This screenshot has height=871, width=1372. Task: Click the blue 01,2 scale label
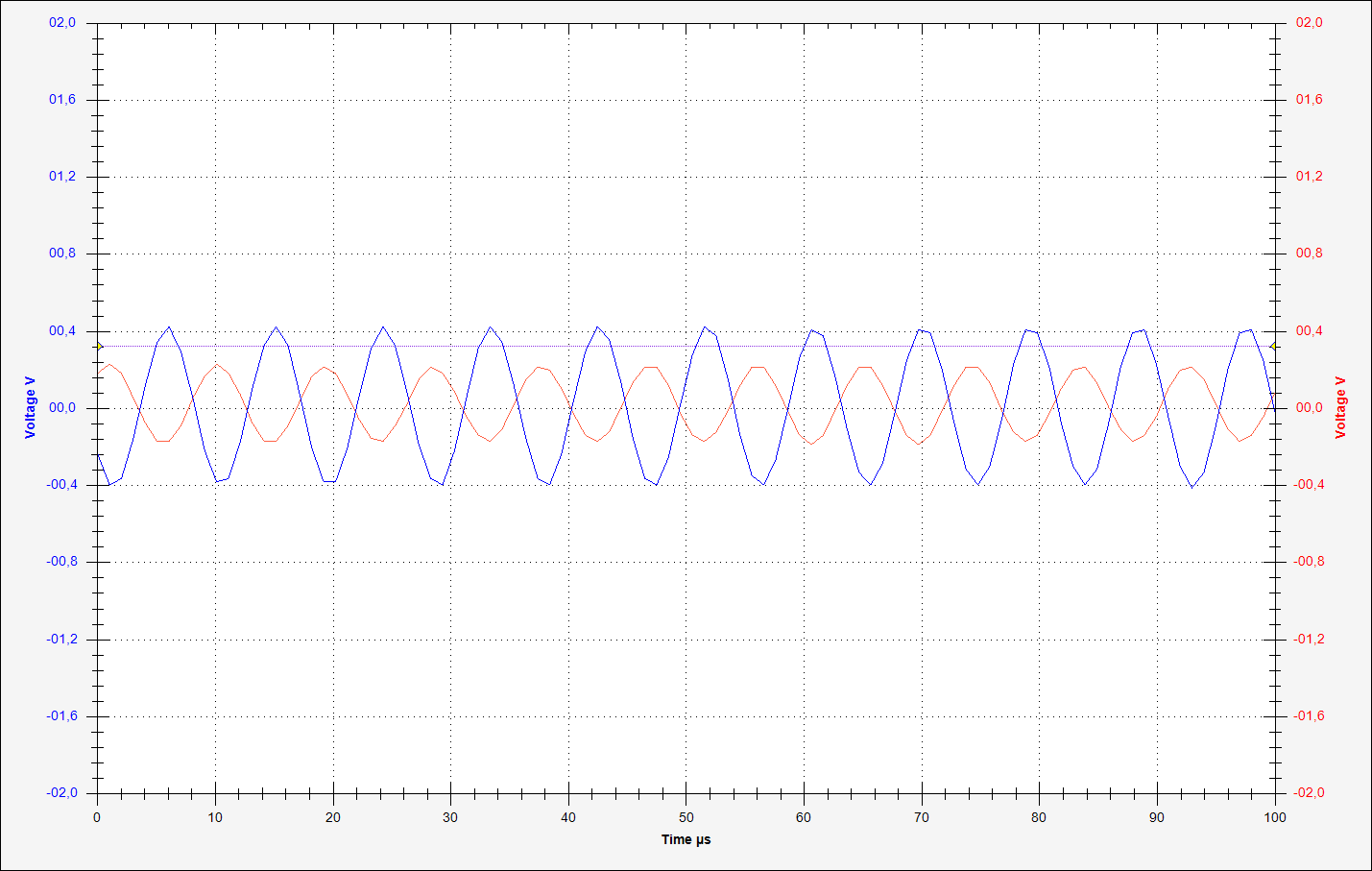pos(62,177)
